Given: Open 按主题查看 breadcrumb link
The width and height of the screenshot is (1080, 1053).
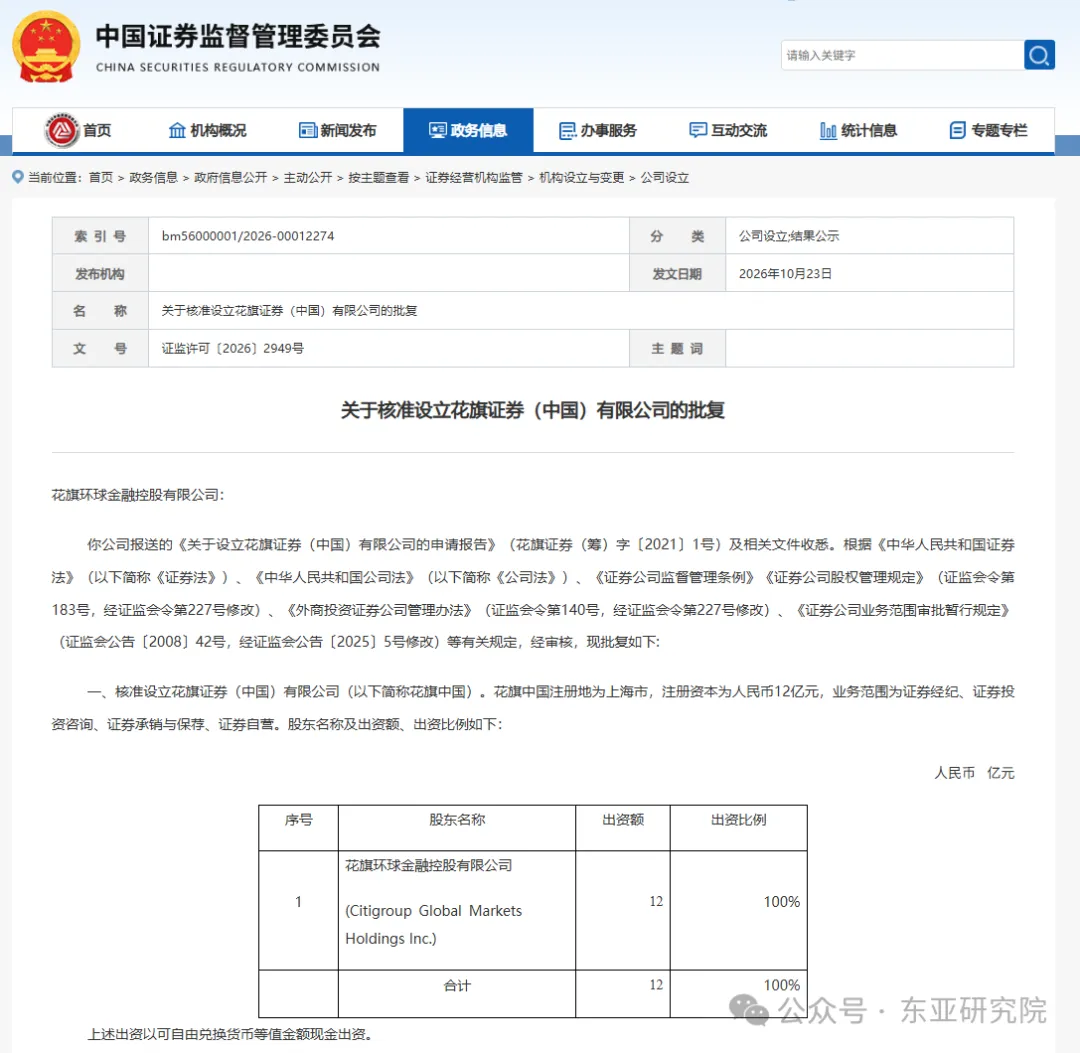Looking at the screenshot, I should 378,178.
